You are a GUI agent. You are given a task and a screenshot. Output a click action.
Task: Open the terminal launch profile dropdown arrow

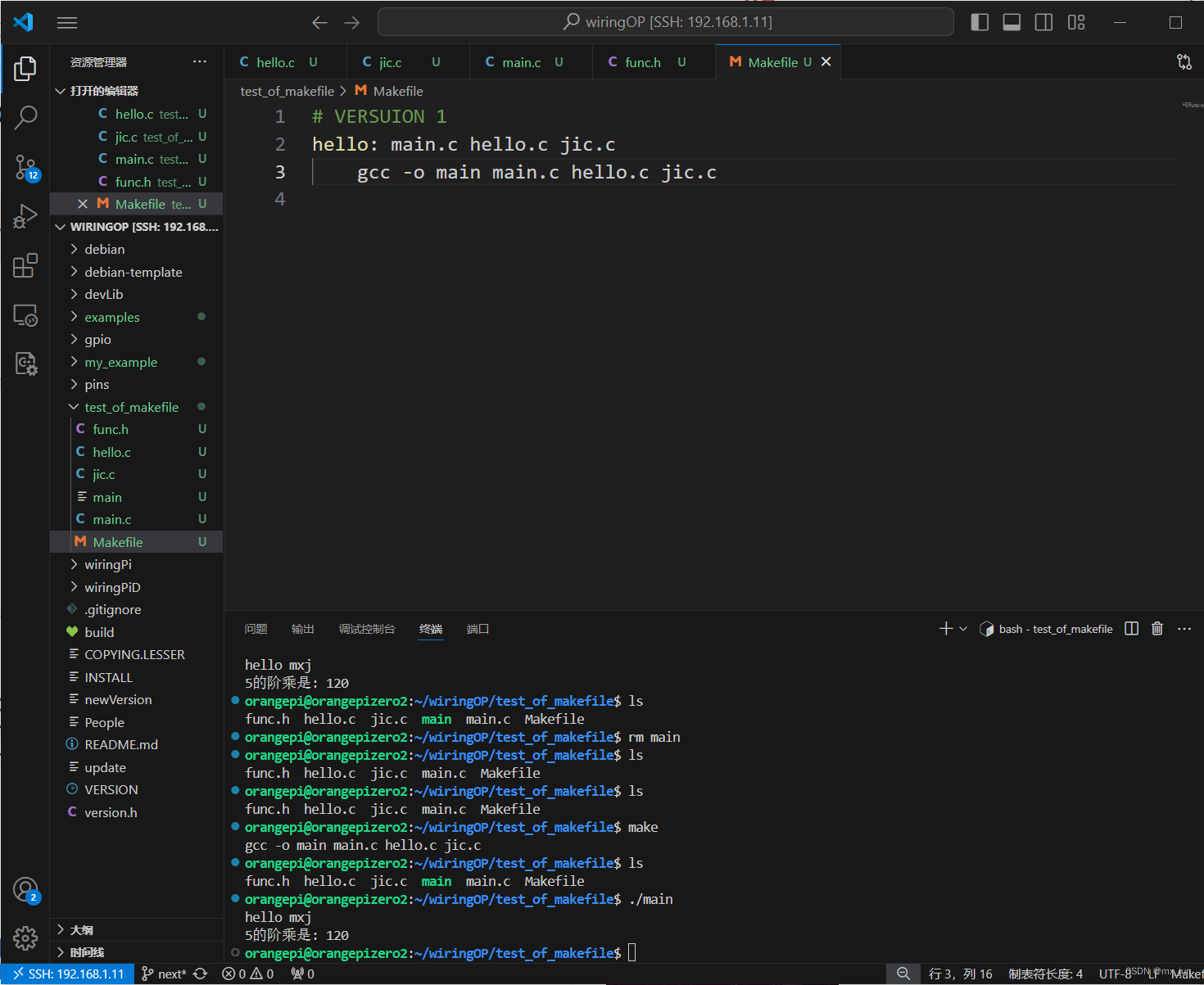tap(963, 629)
